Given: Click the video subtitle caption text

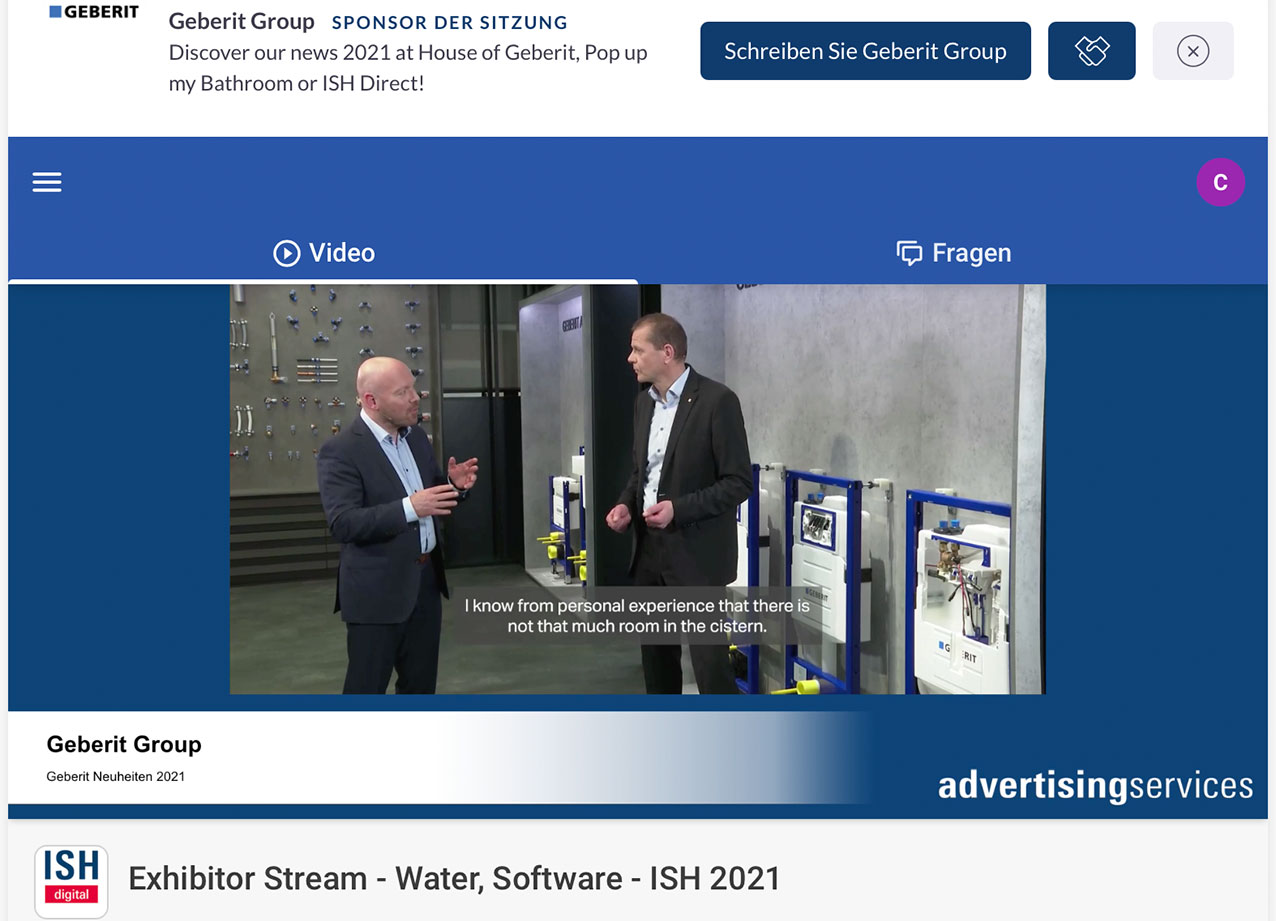Looking at the screenshot, I should [x=637, y=616].
